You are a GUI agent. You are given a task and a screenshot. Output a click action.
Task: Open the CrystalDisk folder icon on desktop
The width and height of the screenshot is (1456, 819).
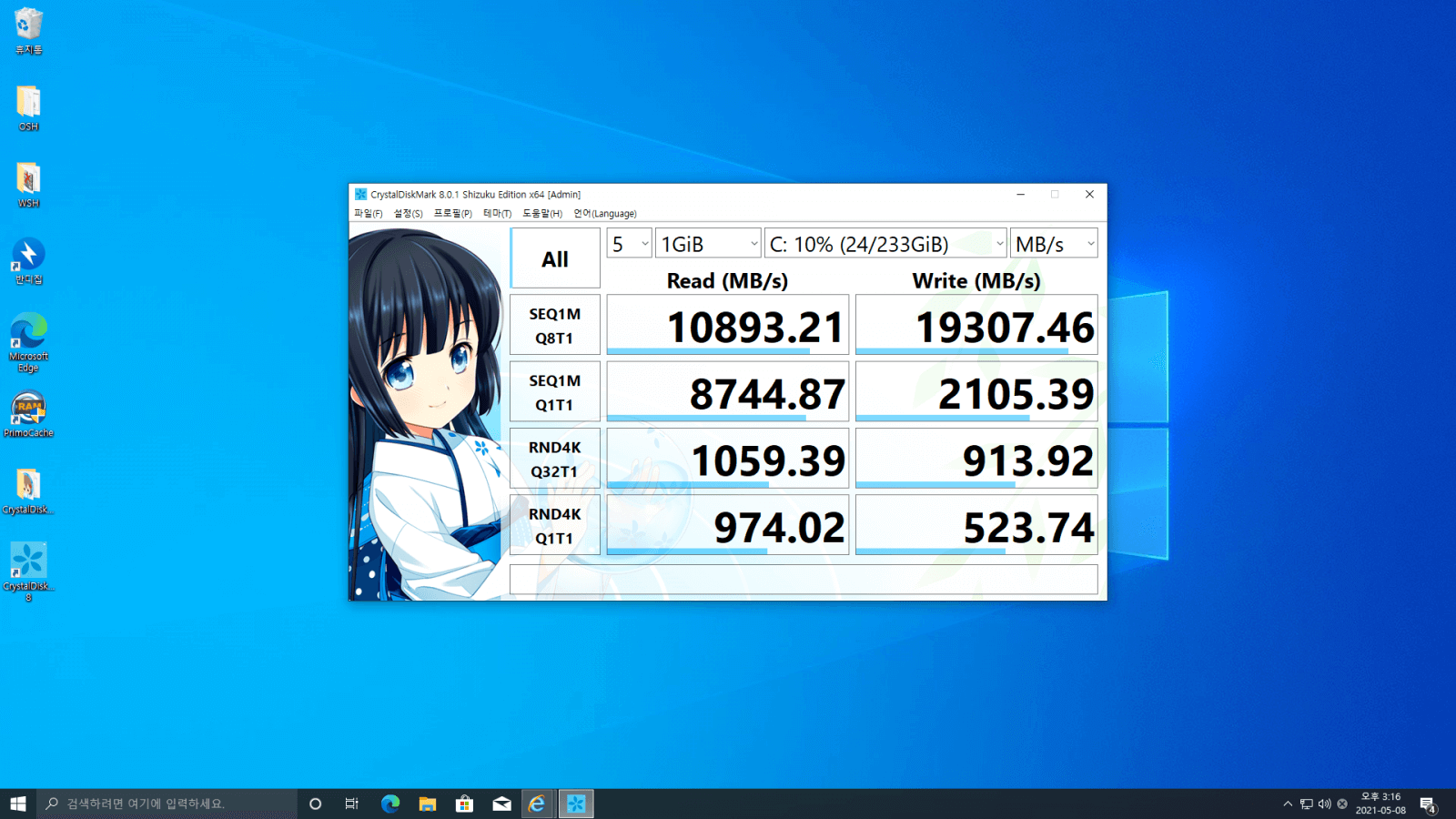click(x=28, y=491)
